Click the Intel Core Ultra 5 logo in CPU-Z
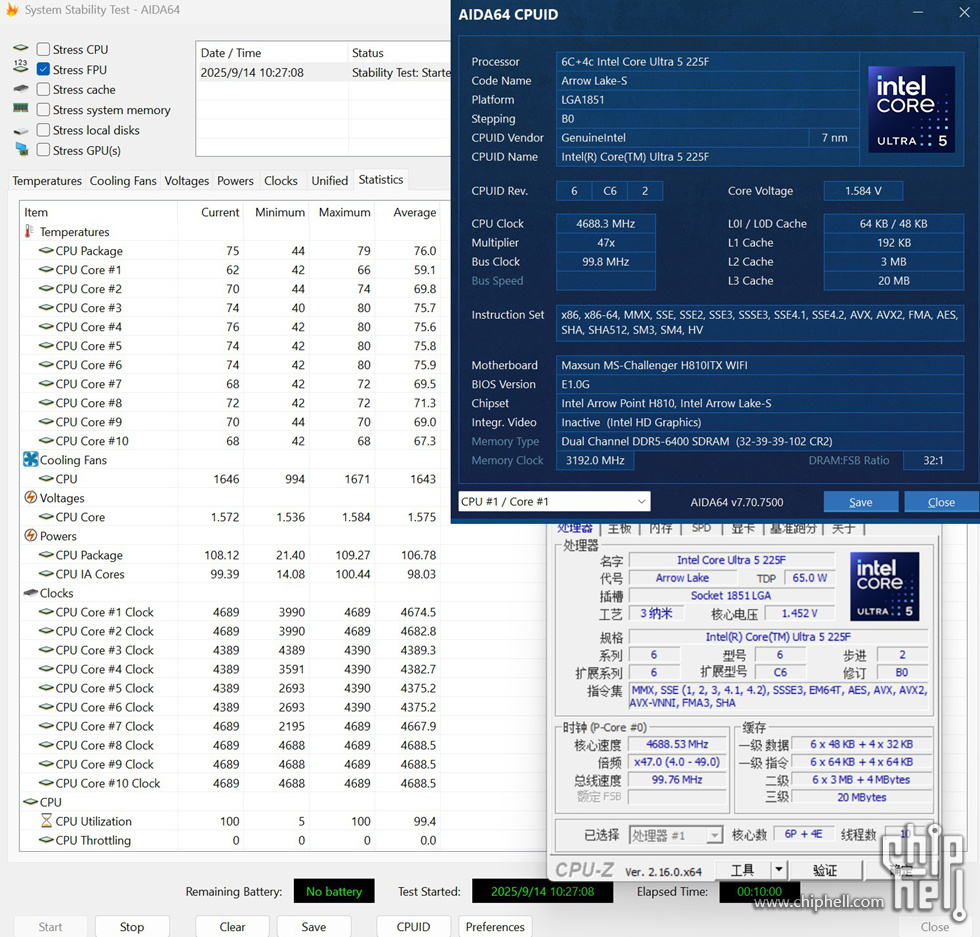The height and width of the screenshot is (937, 980). click(x=884, y=586)
